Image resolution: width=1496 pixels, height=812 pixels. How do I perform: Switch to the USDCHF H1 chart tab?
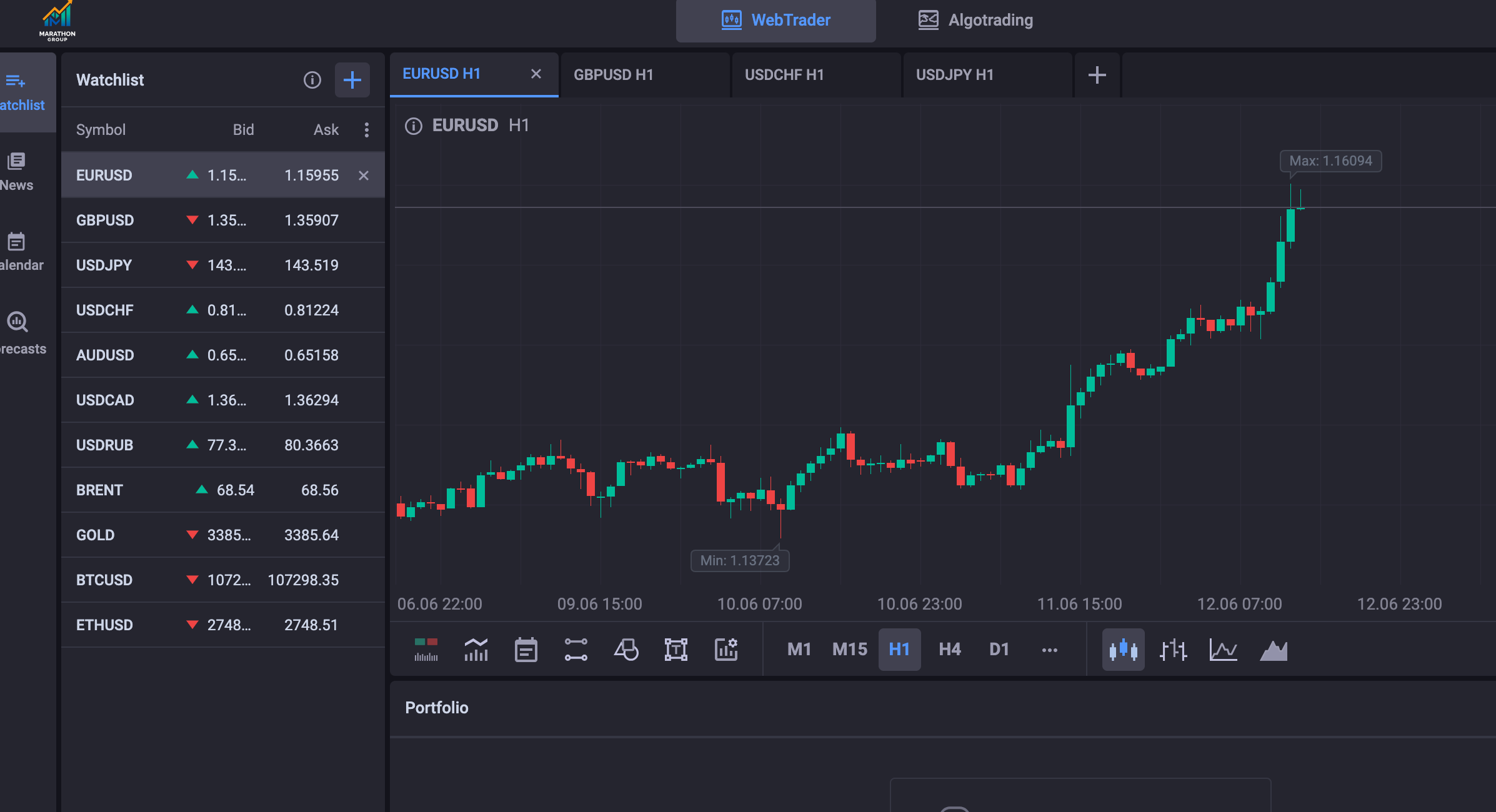[x=816, y=75]
